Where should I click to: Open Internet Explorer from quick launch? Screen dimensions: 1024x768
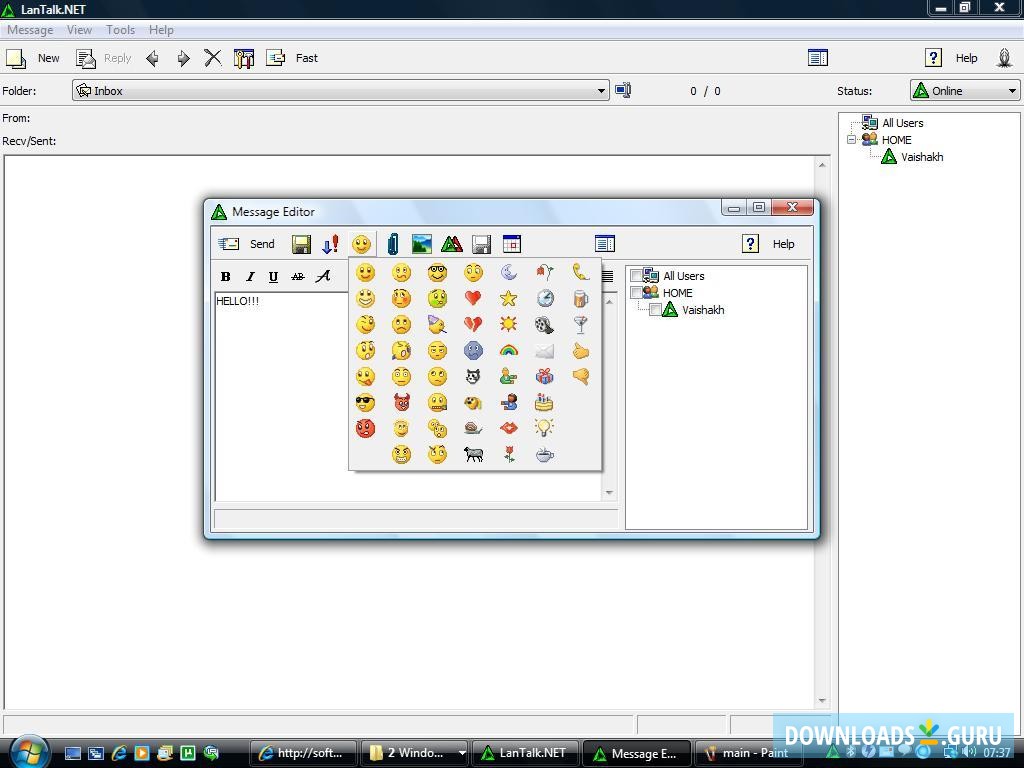click(120, 753)
